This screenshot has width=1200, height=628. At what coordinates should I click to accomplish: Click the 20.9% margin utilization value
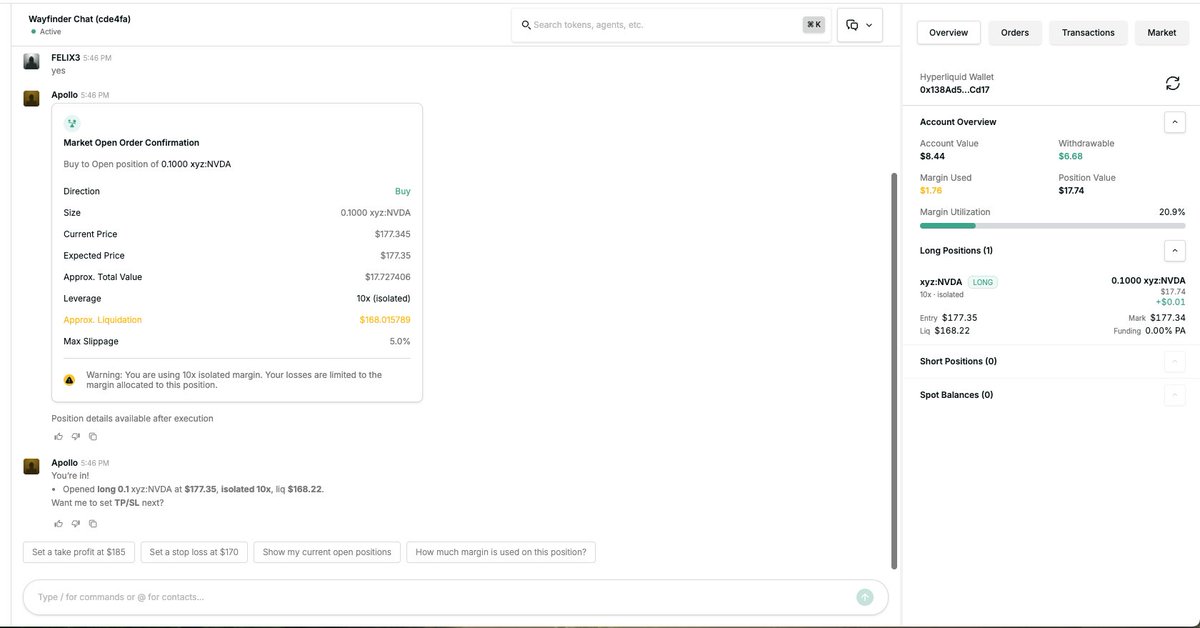click(x=1171, y=212)
